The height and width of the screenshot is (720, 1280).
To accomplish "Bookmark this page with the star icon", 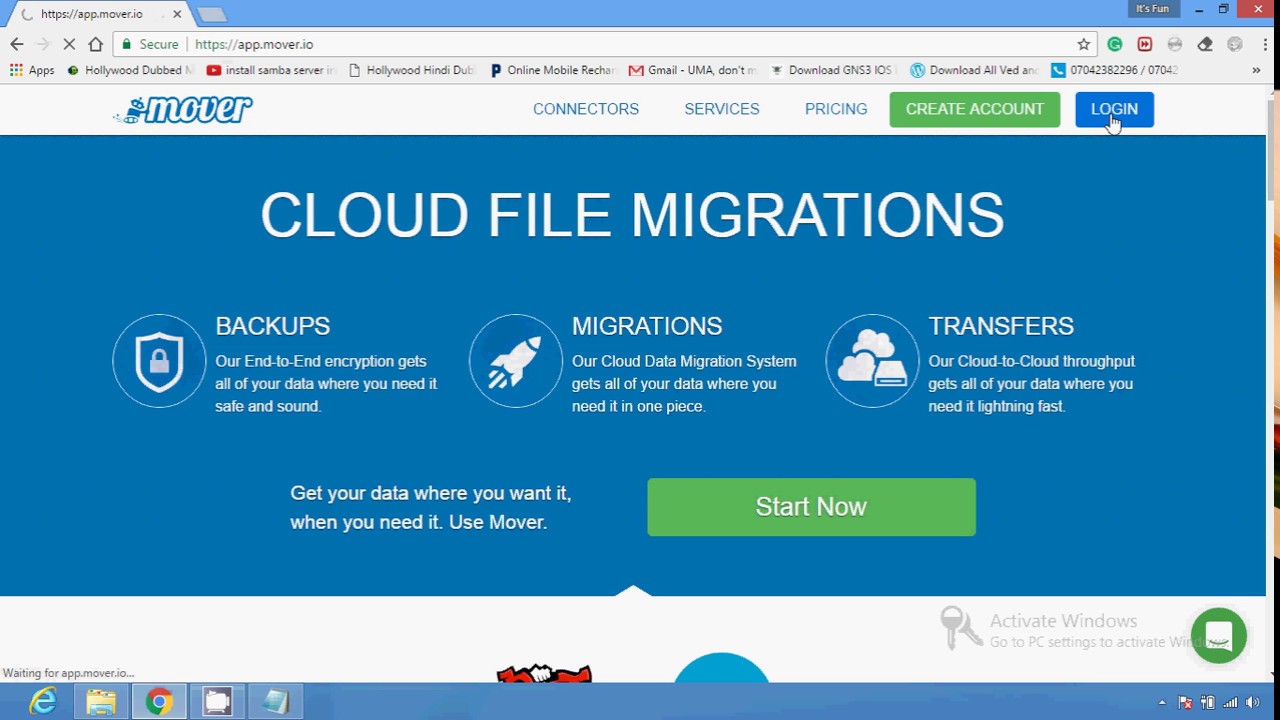I will [x=1083, y=44].
